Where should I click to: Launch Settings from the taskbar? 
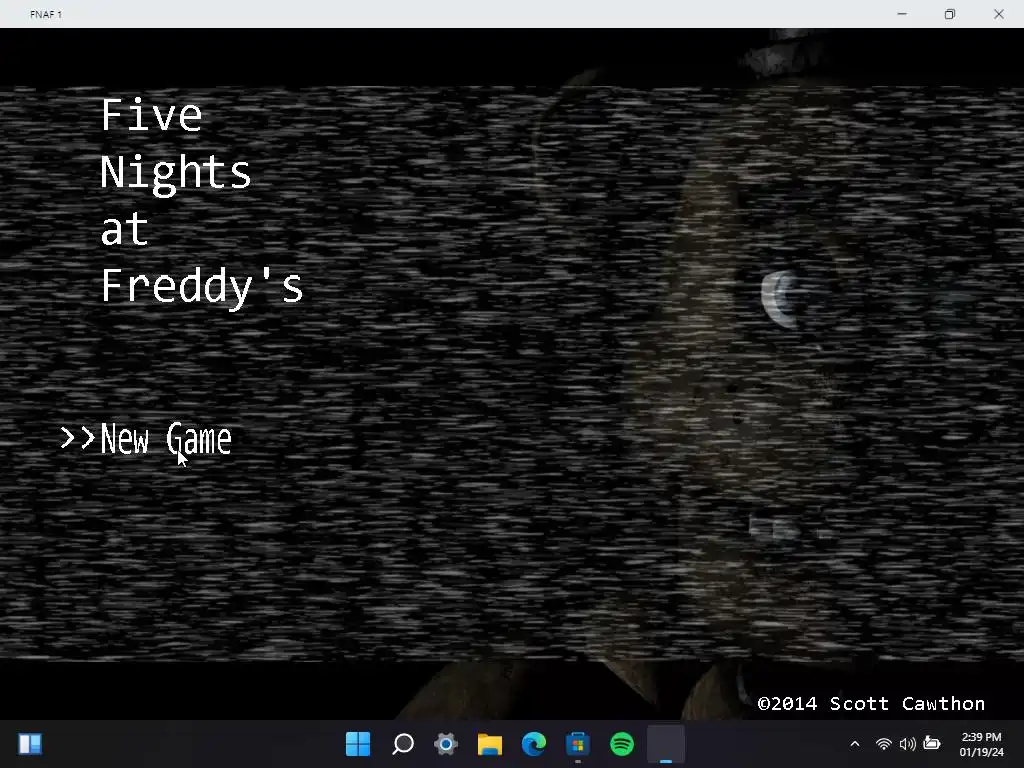coord(446,744)
